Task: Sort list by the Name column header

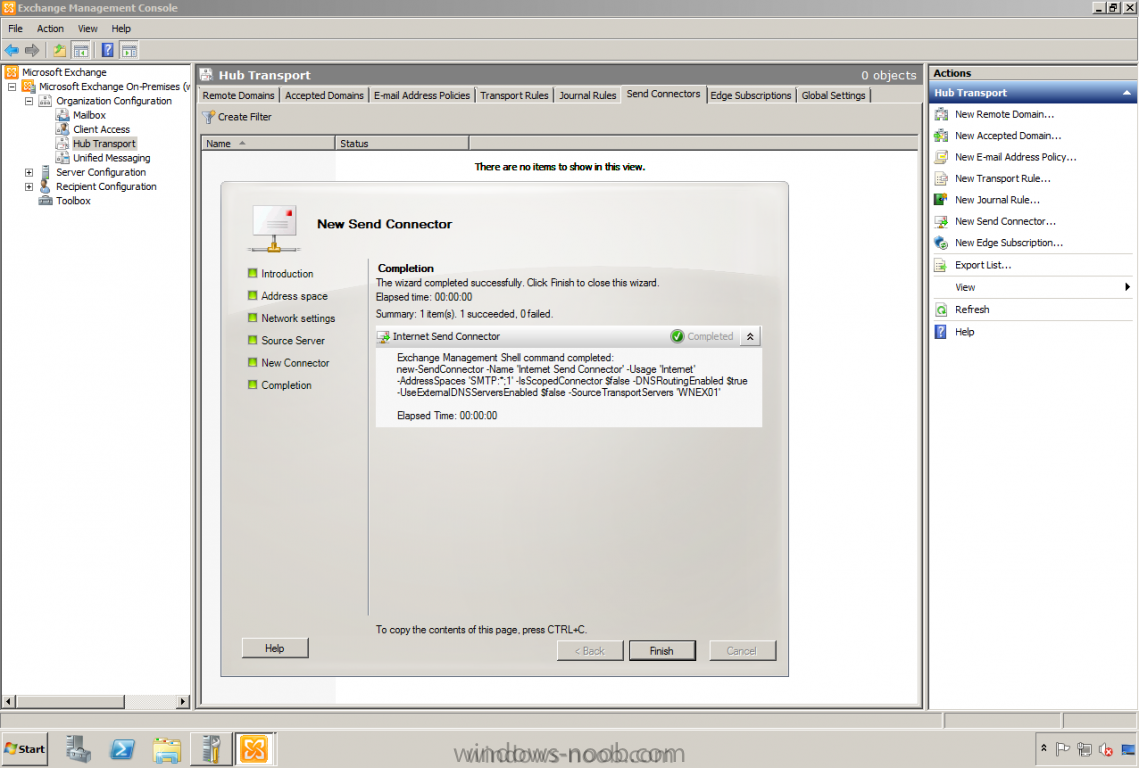Action: click(x=268, y=144)
